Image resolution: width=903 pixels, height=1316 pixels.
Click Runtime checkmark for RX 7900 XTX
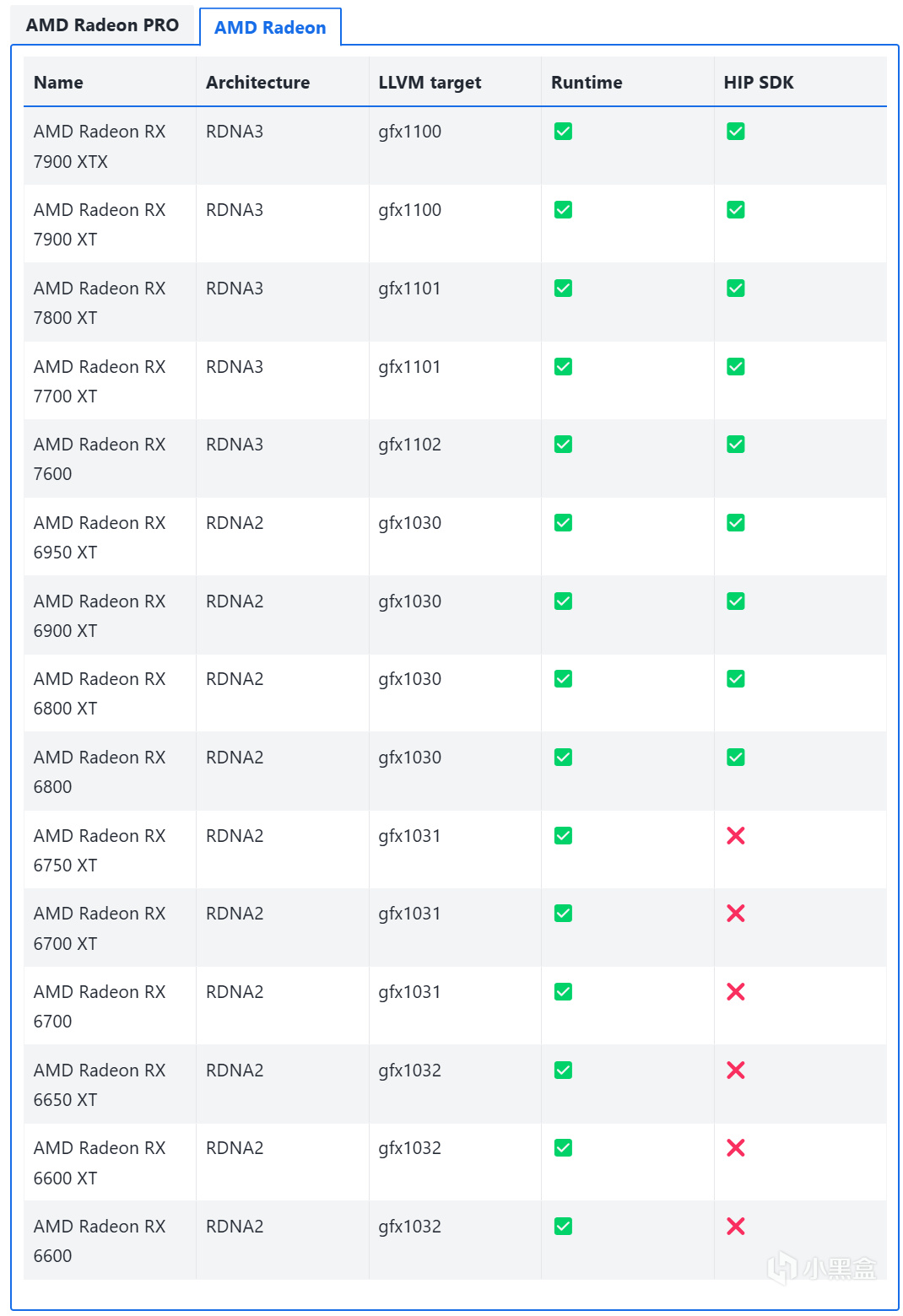coord(563,132)
